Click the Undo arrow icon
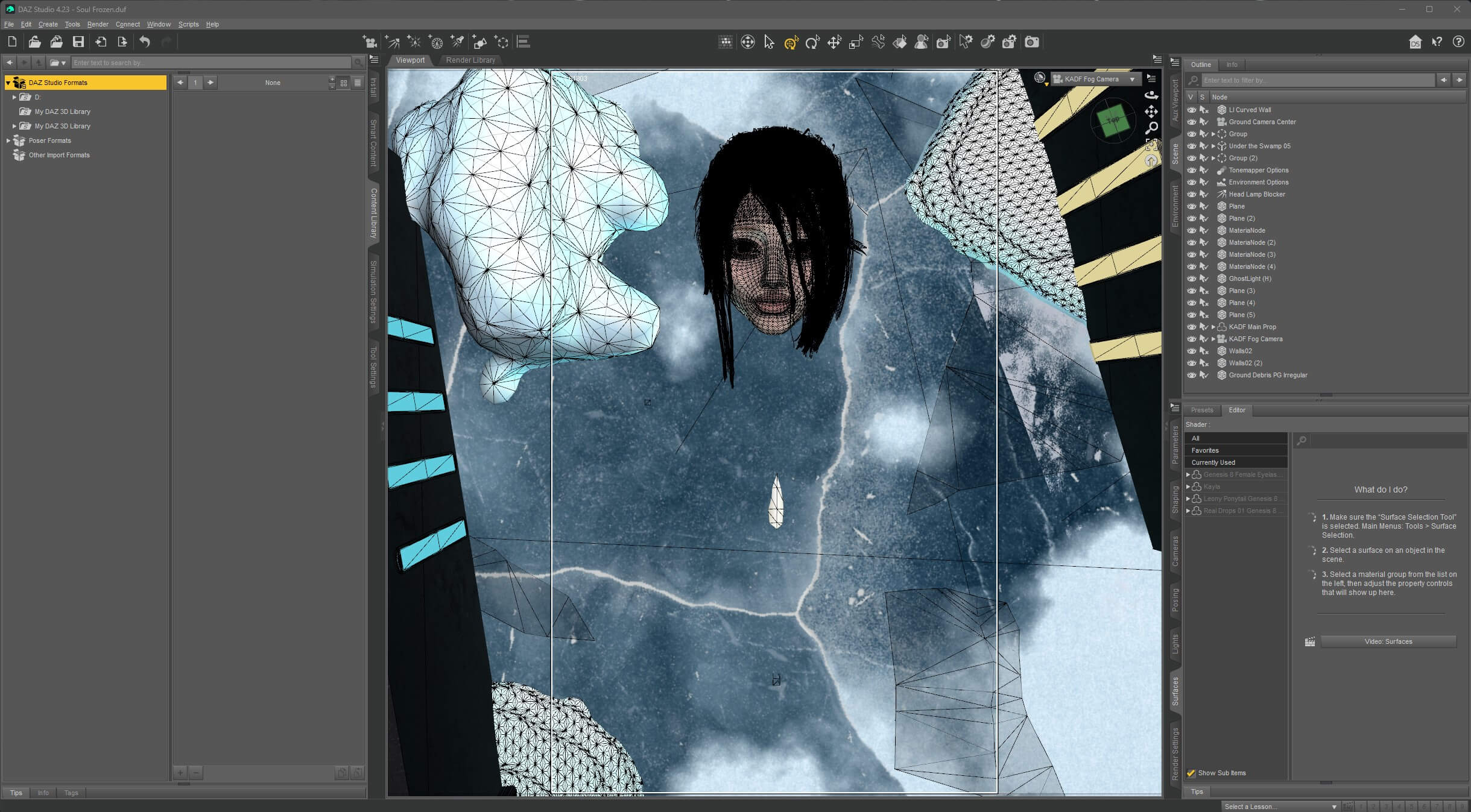The width and height of the screenshot is (1471, 812). click(x=145, y=42)
